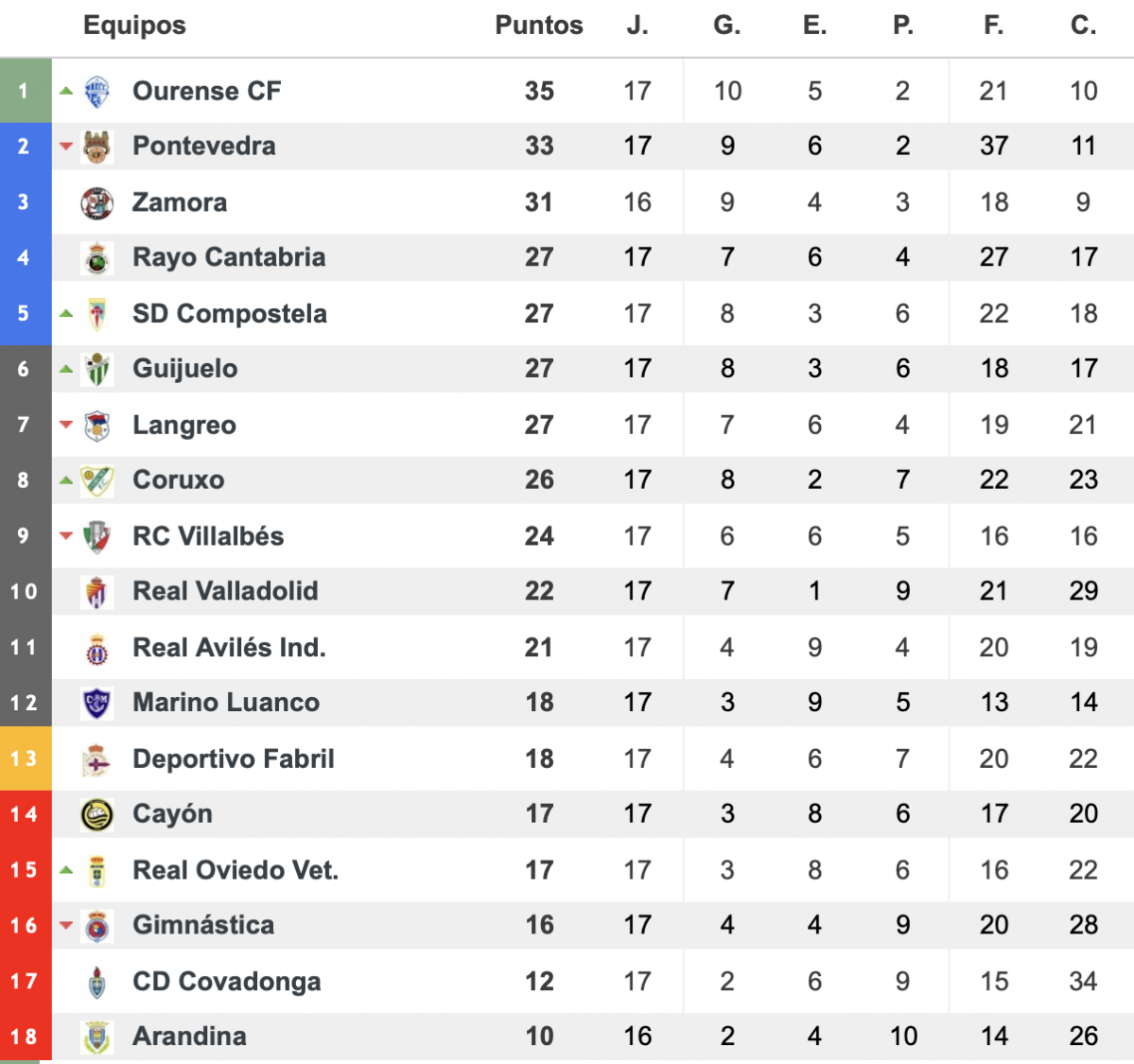The height and width of the screenshot is (1064, 1134).
Task: Click CD Covadonga's 12 points value
Action: (539, 982)
